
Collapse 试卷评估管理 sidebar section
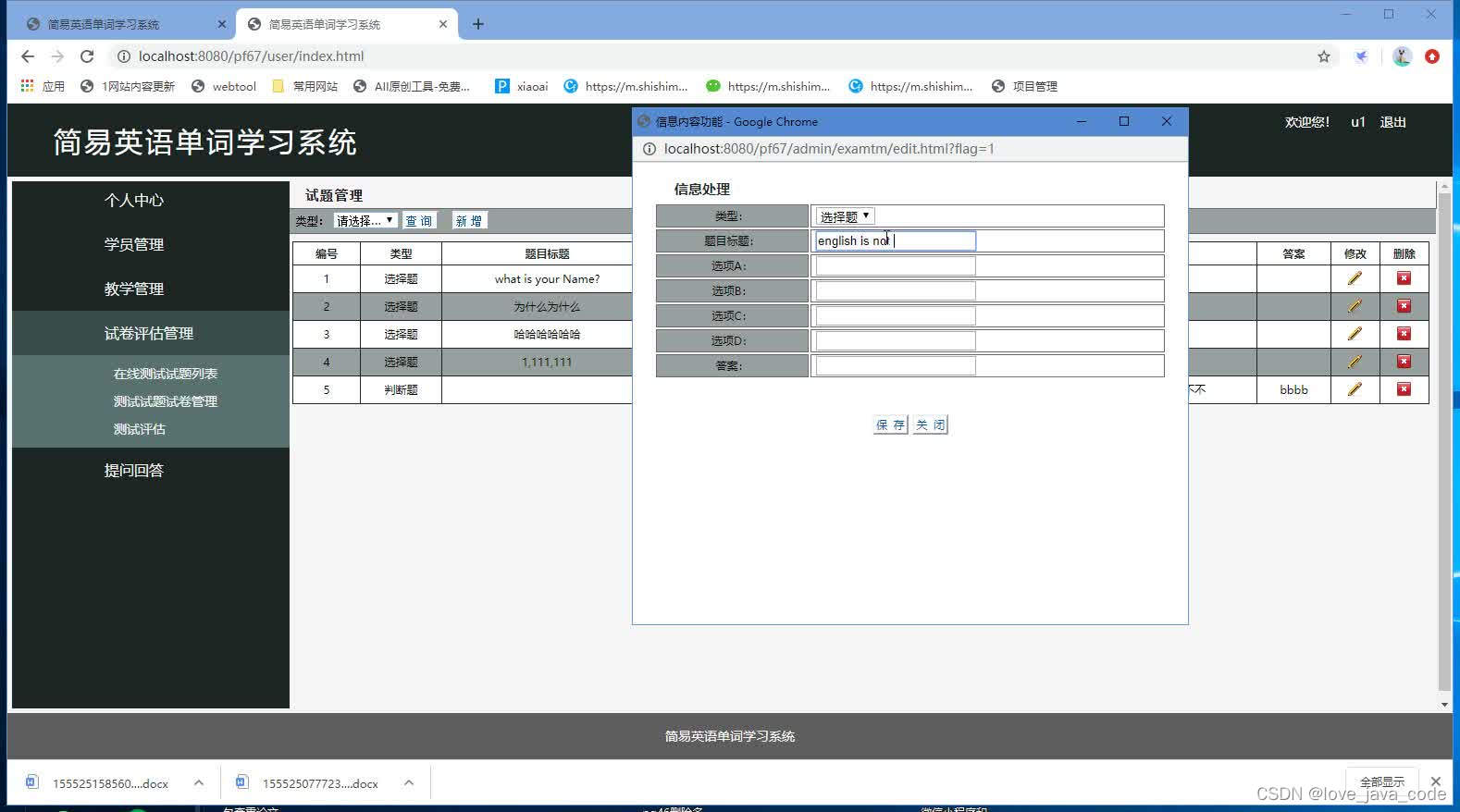(x=149, y=333)
